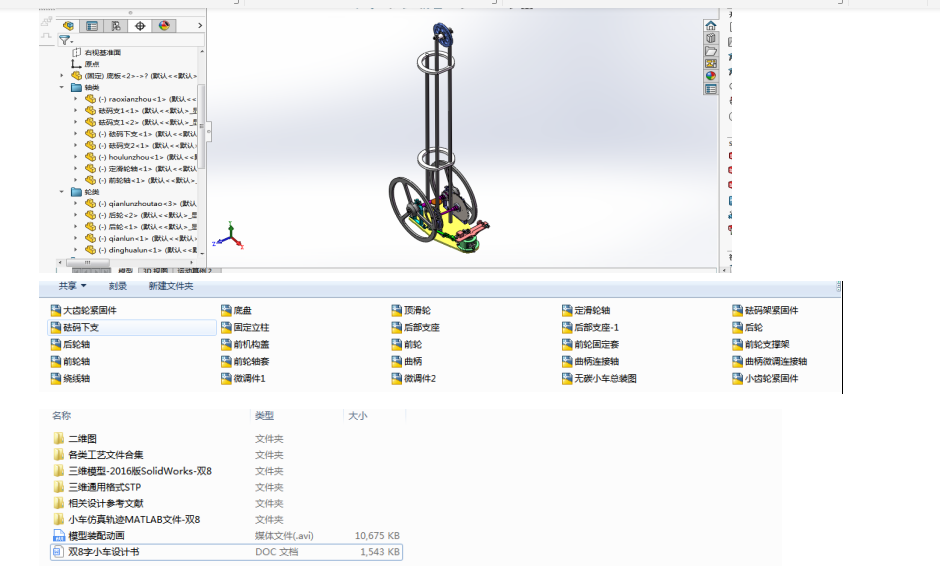Select the 前轮轴<1> component in tree
The width and height of the screenshot is (940, 566).
(141, 180)
